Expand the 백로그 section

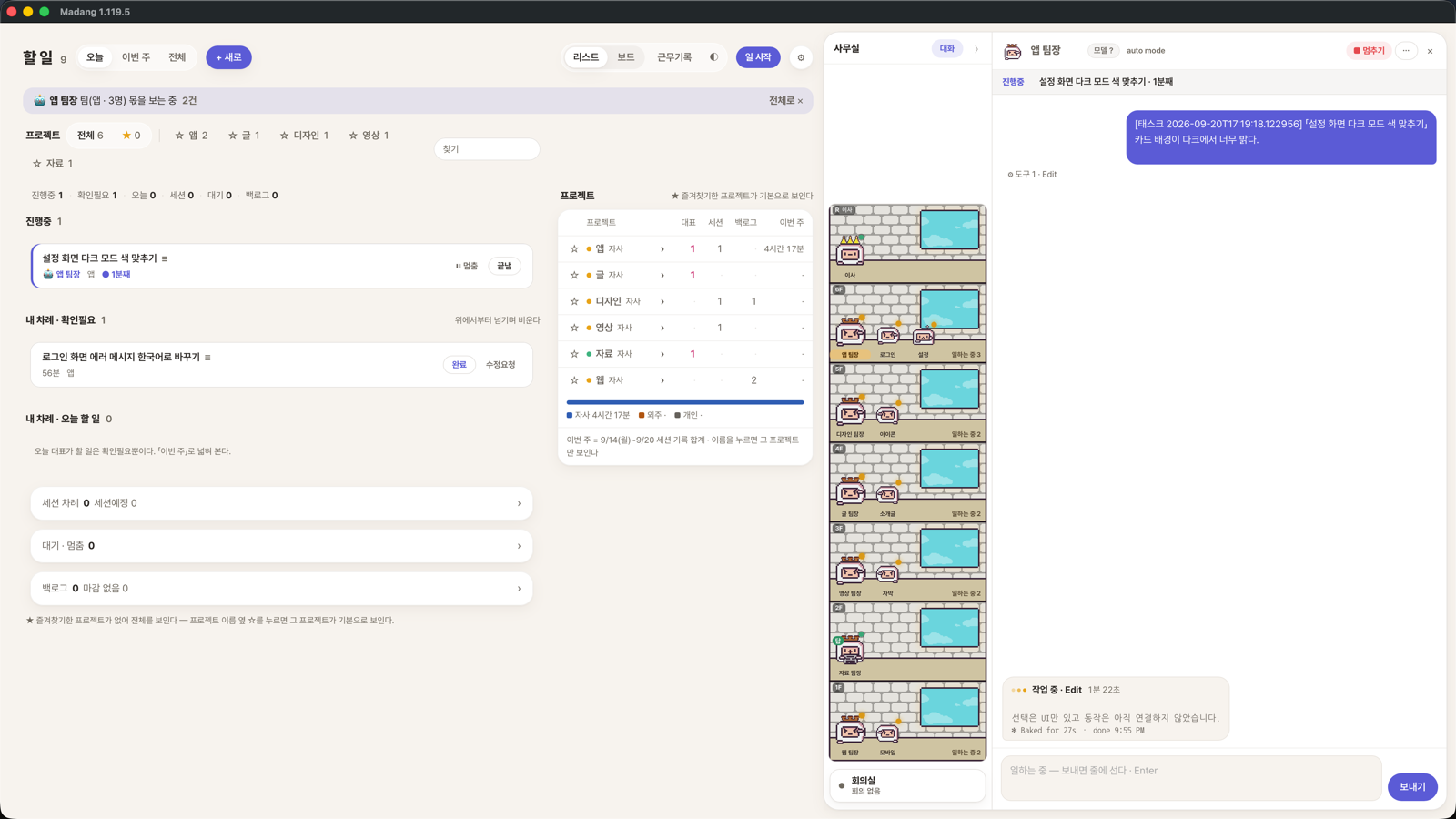pos(281,589)
